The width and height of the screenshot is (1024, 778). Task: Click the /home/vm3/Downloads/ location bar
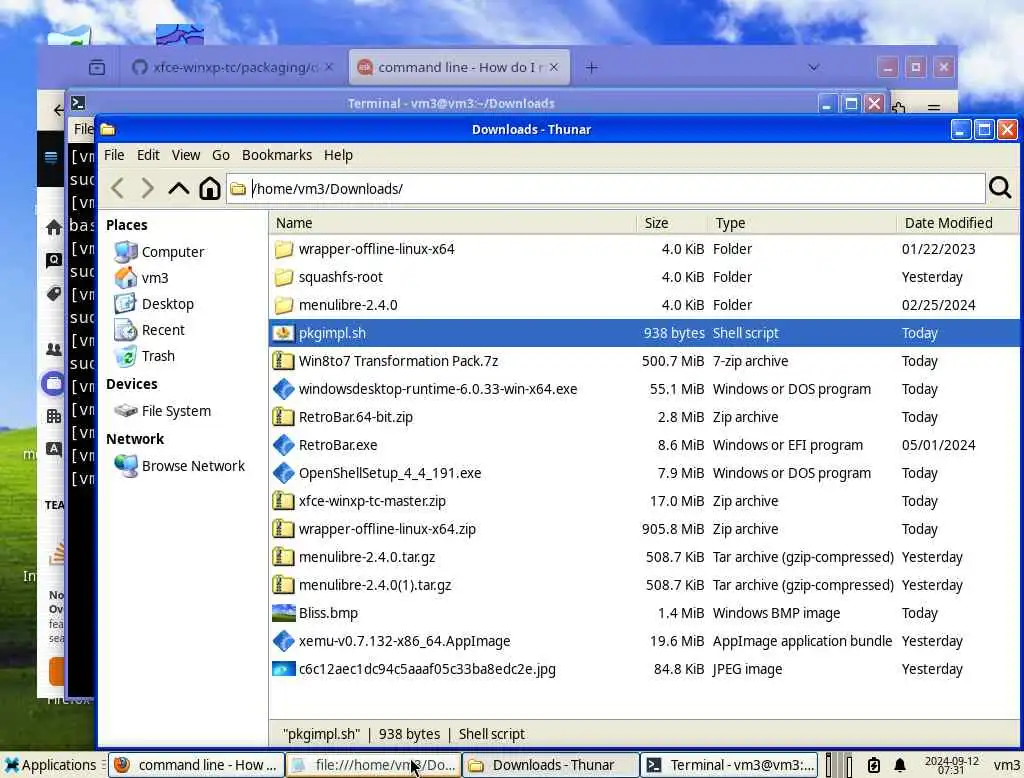coord(605,189)
